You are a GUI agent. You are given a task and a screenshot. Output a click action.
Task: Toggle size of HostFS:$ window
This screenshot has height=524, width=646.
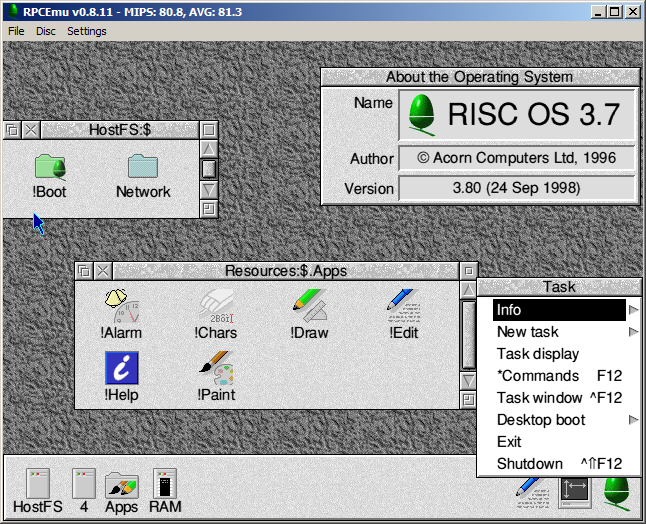point(209,131)
